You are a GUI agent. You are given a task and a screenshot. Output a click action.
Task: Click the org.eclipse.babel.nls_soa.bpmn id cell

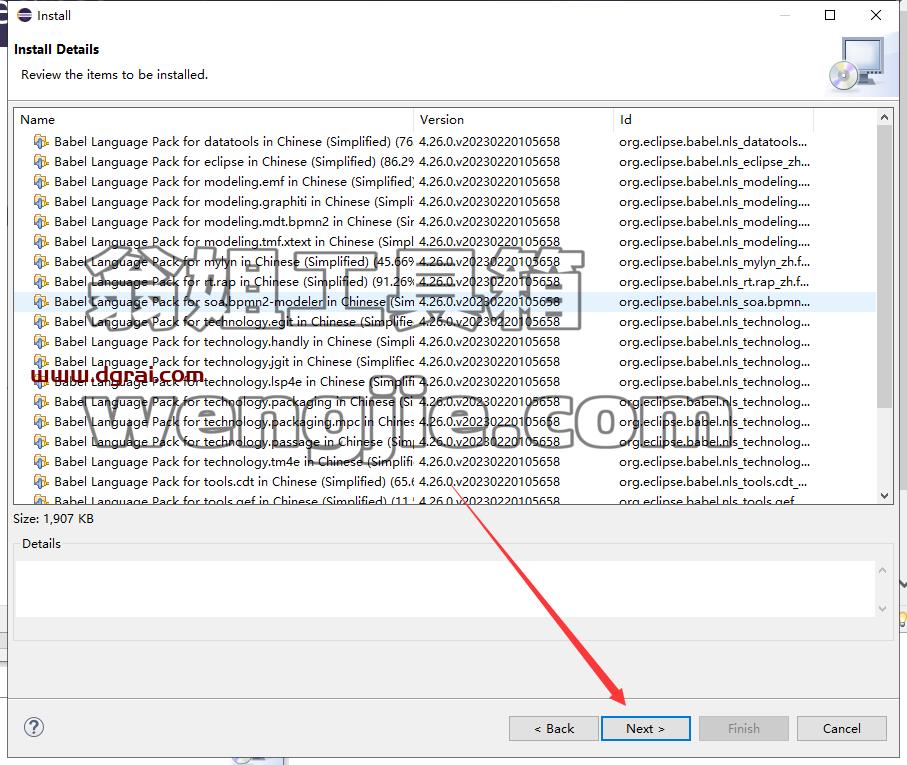(x=714, y=302)
